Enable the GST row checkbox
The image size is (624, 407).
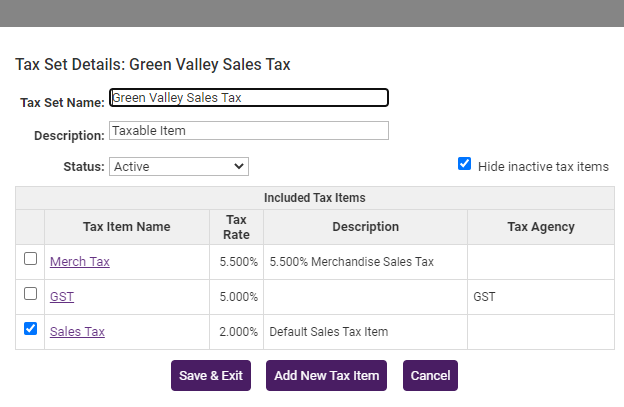click(30, 294)
